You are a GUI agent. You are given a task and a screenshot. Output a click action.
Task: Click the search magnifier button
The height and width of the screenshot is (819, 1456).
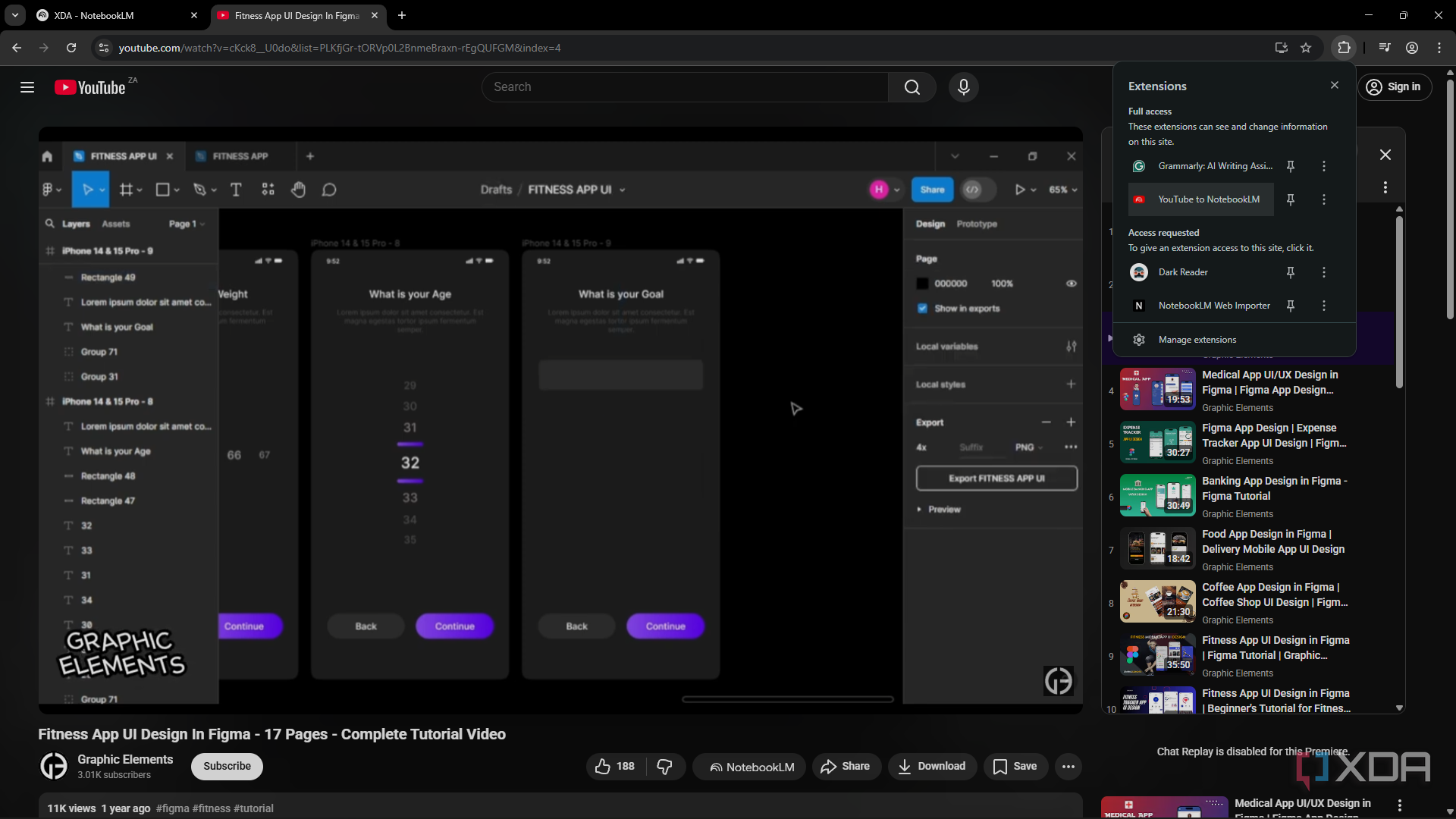coord(912,87)
